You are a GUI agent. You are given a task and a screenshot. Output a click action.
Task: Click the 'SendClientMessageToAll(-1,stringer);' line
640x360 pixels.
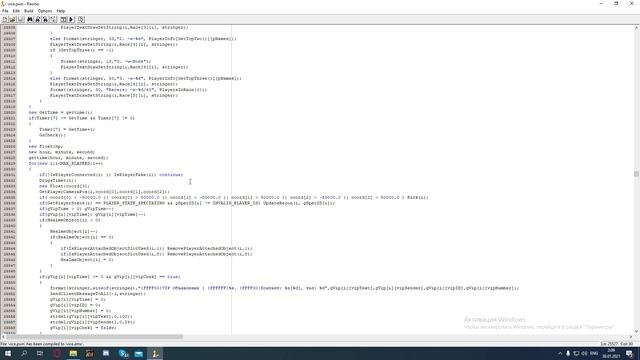[98, 293]
